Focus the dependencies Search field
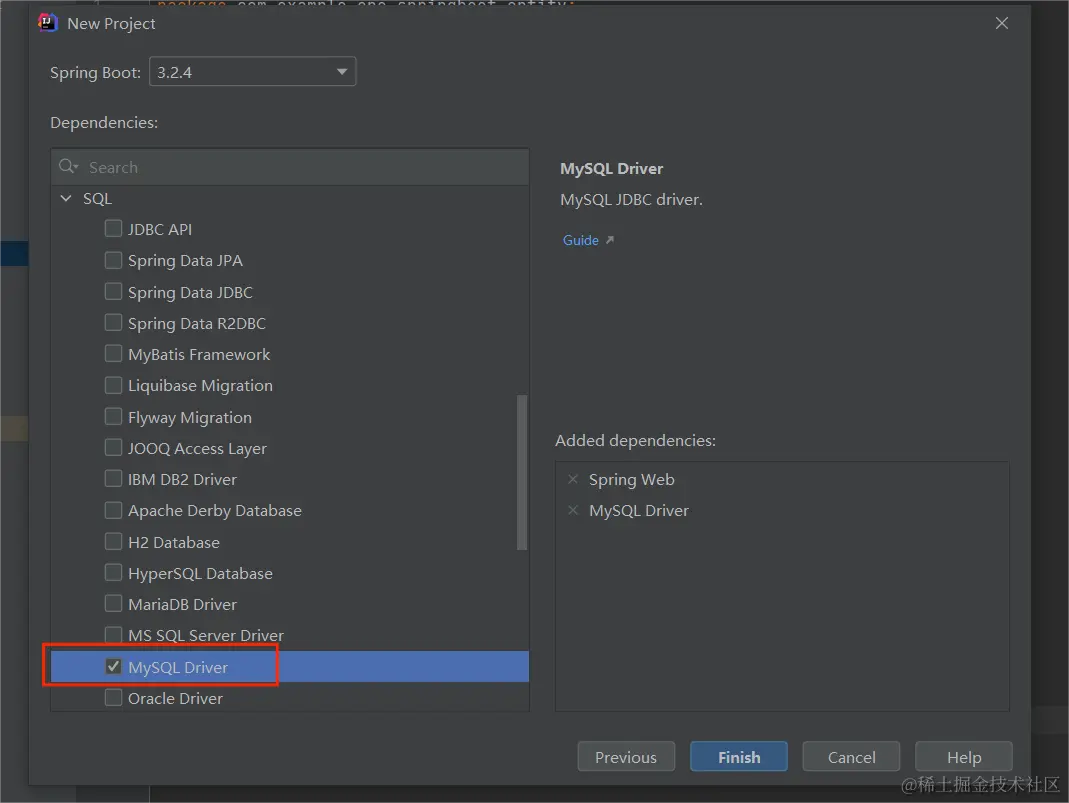The height and width of the screenshot is (803, 1069). pos(290,167)
